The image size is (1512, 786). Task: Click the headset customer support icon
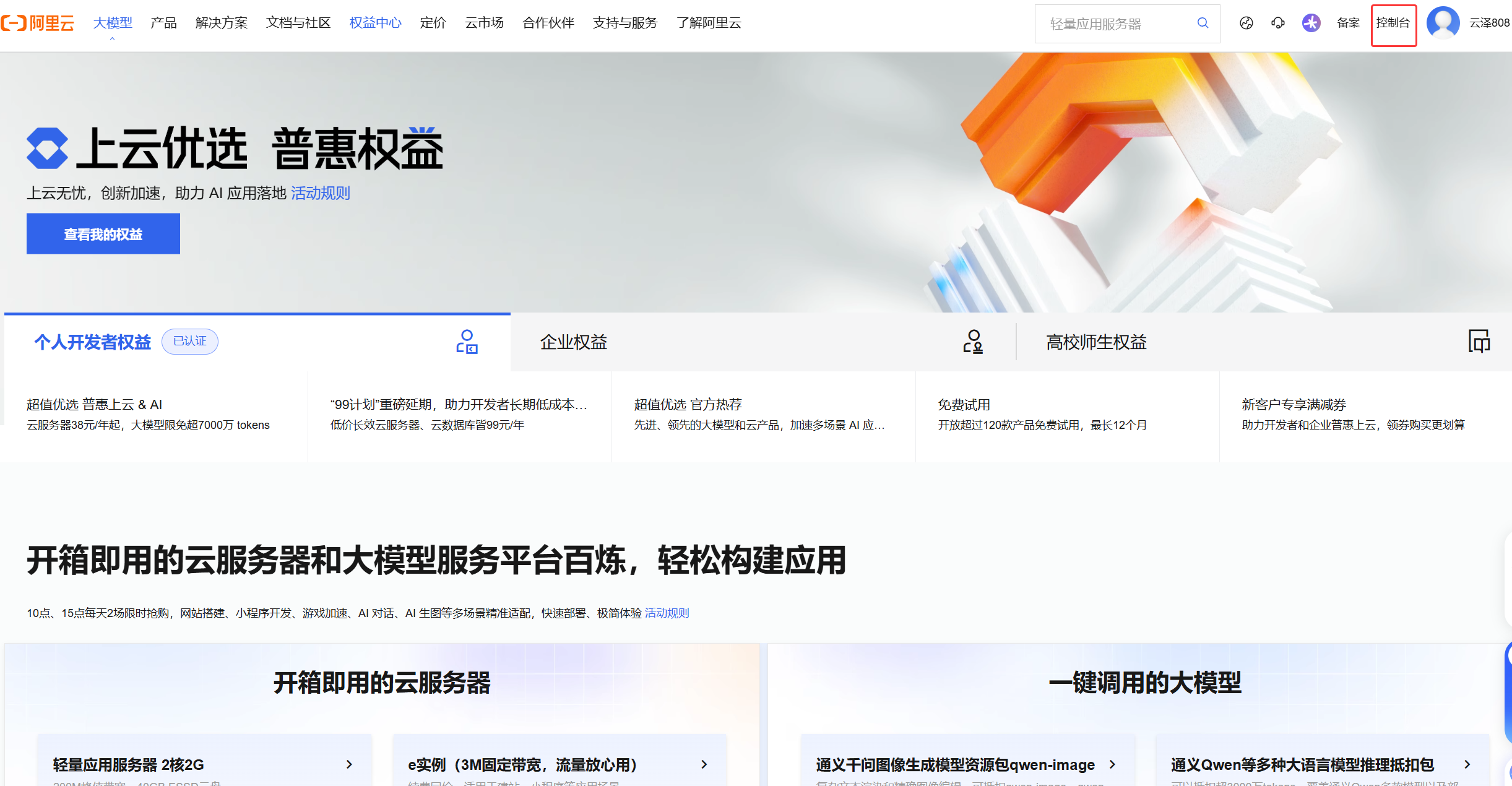click(x=1278, y=23)
